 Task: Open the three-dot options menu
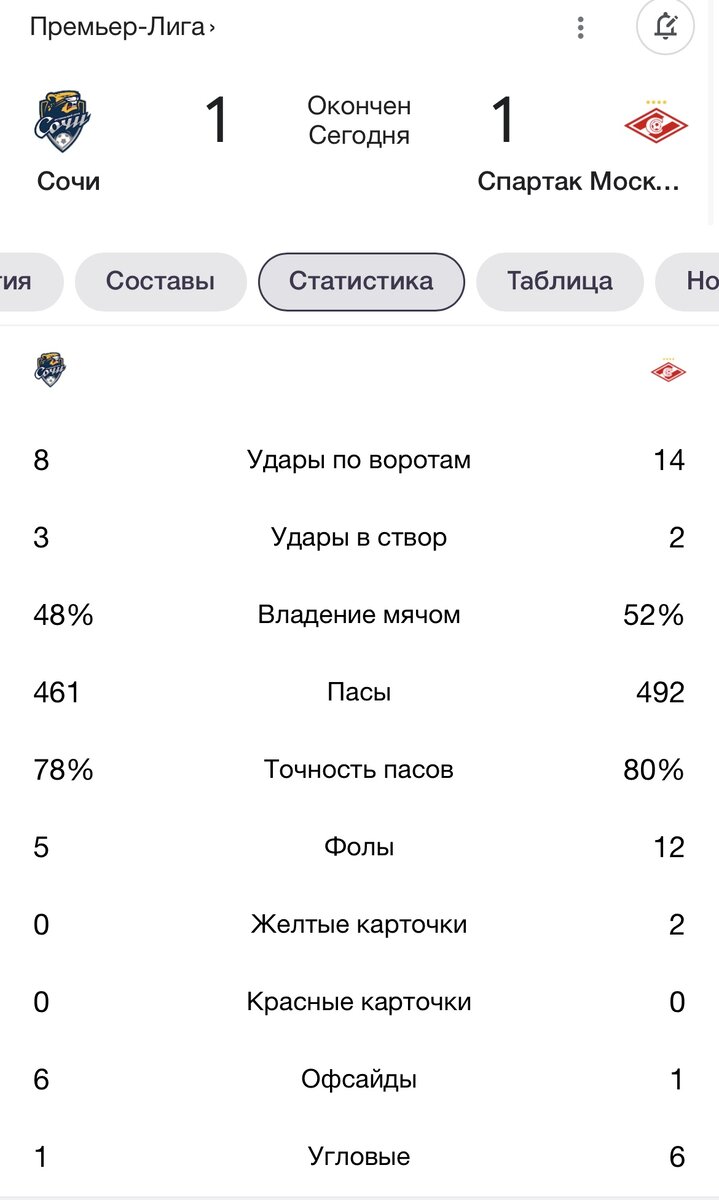point(580,28)
